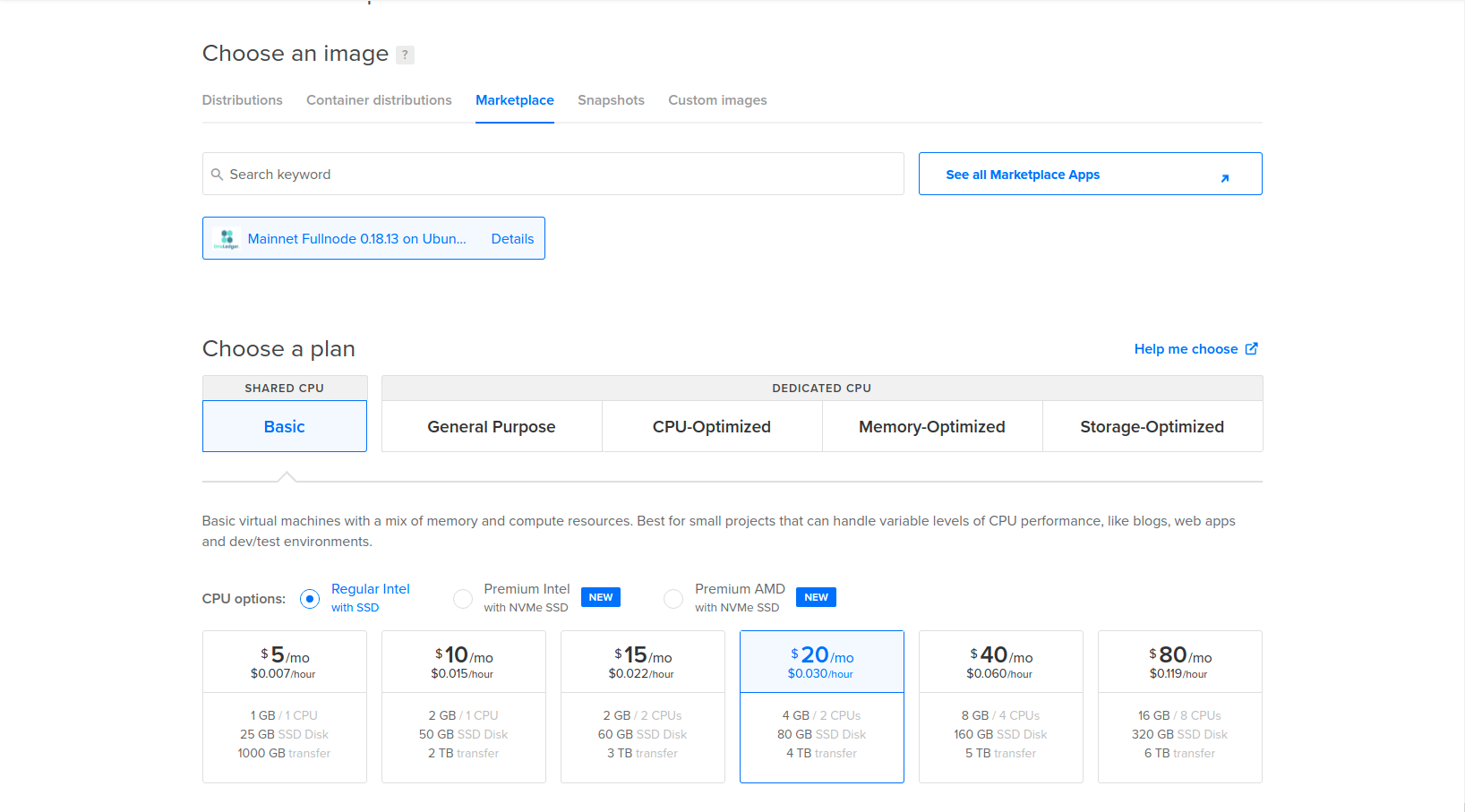This screenshot has height=812, width=1465.
Task: Click external arrow icon on See all Marketplace Apps
Action: (1224, 178)
